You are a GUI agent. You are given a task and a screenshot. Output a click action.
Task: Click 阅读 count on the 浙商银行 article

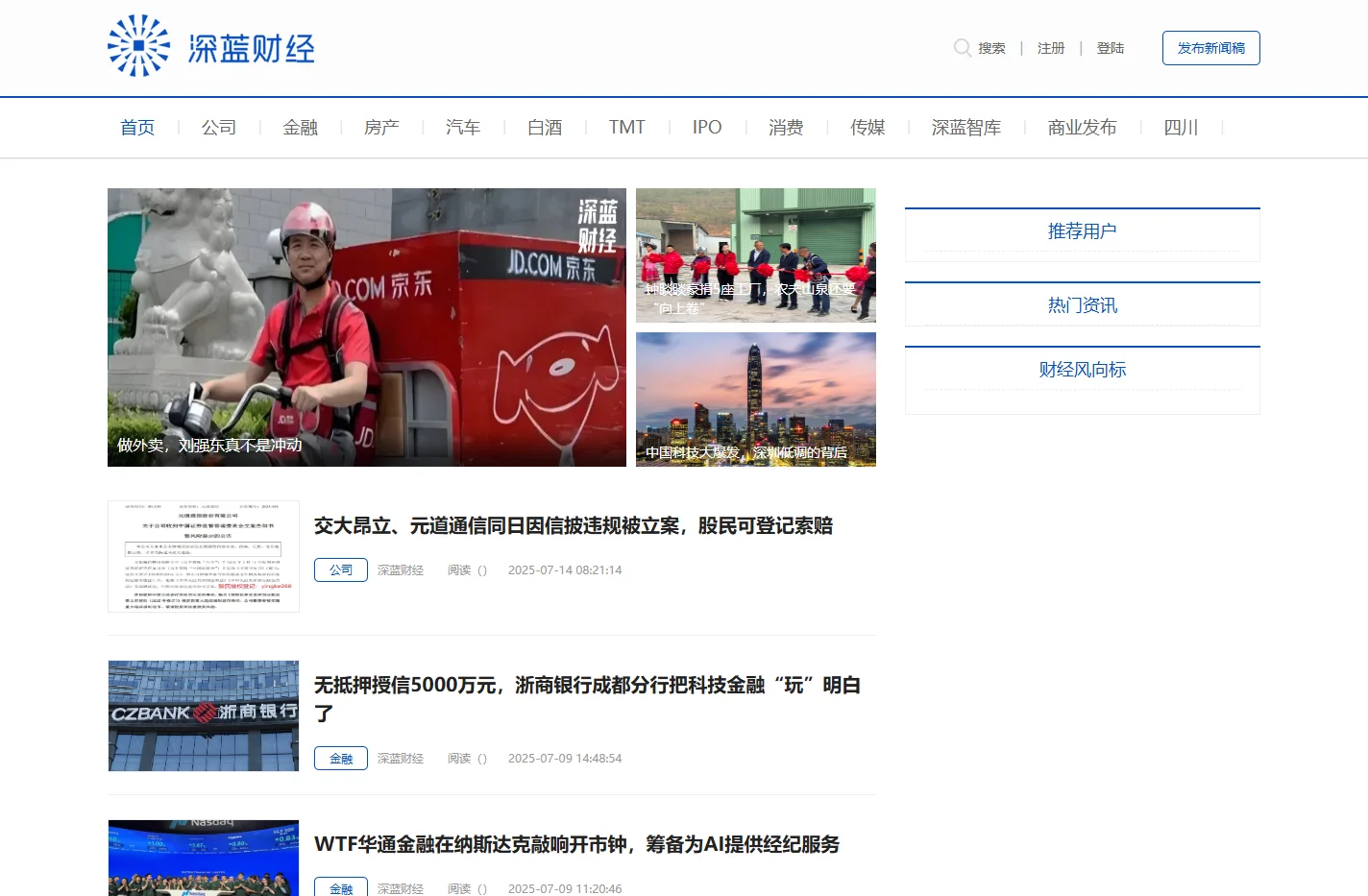click(x=467, y=759)
